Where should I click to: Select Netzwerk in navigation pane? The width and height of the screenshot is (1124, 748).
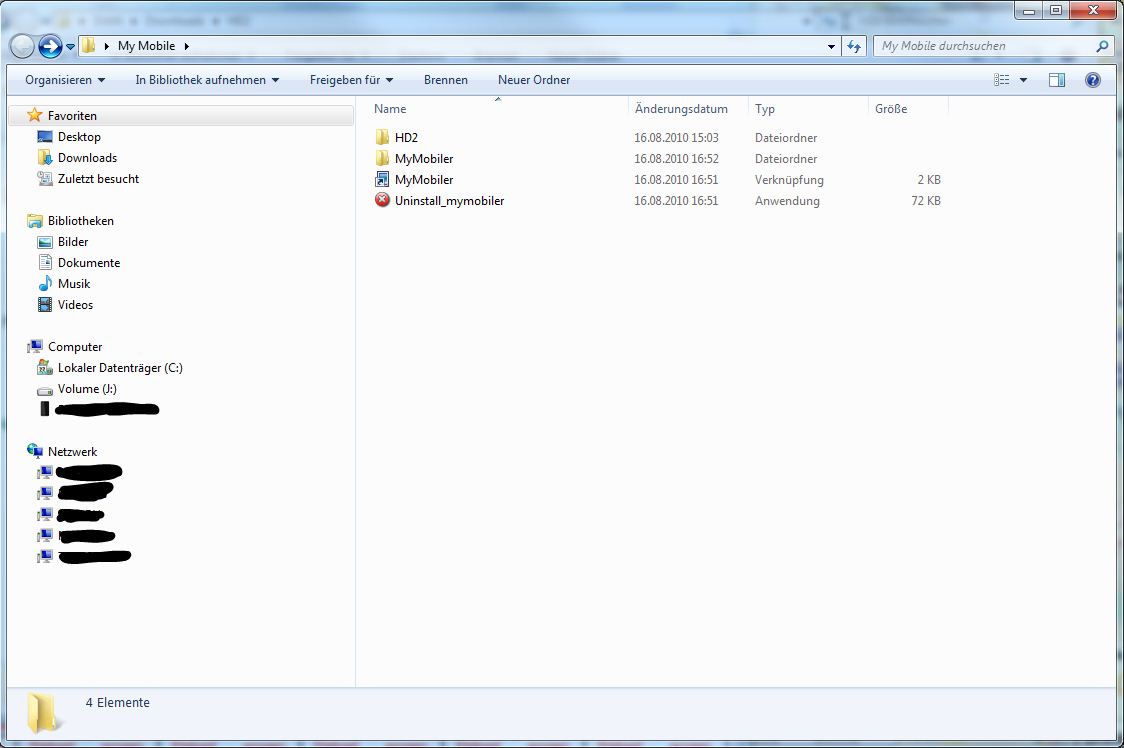(x=72, y=452)
